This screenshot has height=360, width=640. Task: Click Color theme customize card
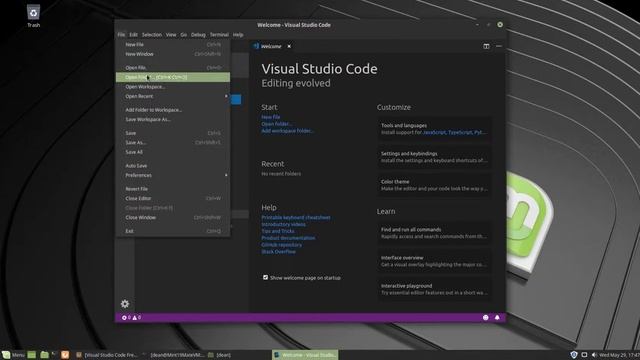434,185
